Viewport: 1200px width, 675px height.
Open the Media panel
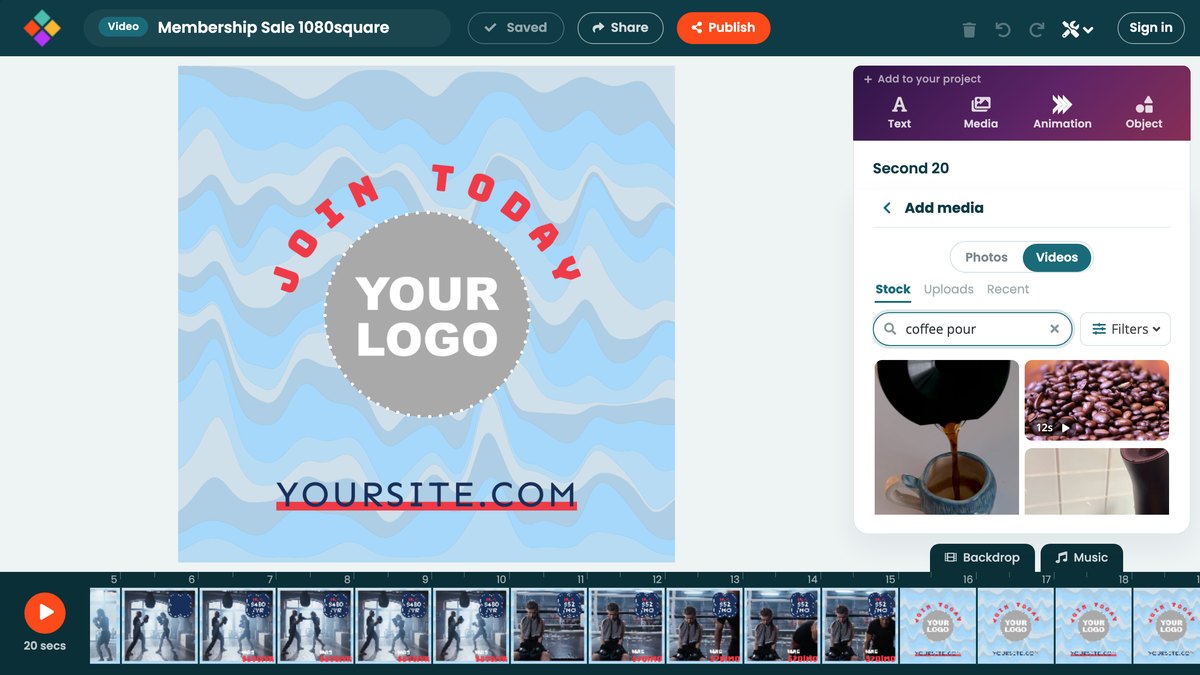(x=980, y=112)
